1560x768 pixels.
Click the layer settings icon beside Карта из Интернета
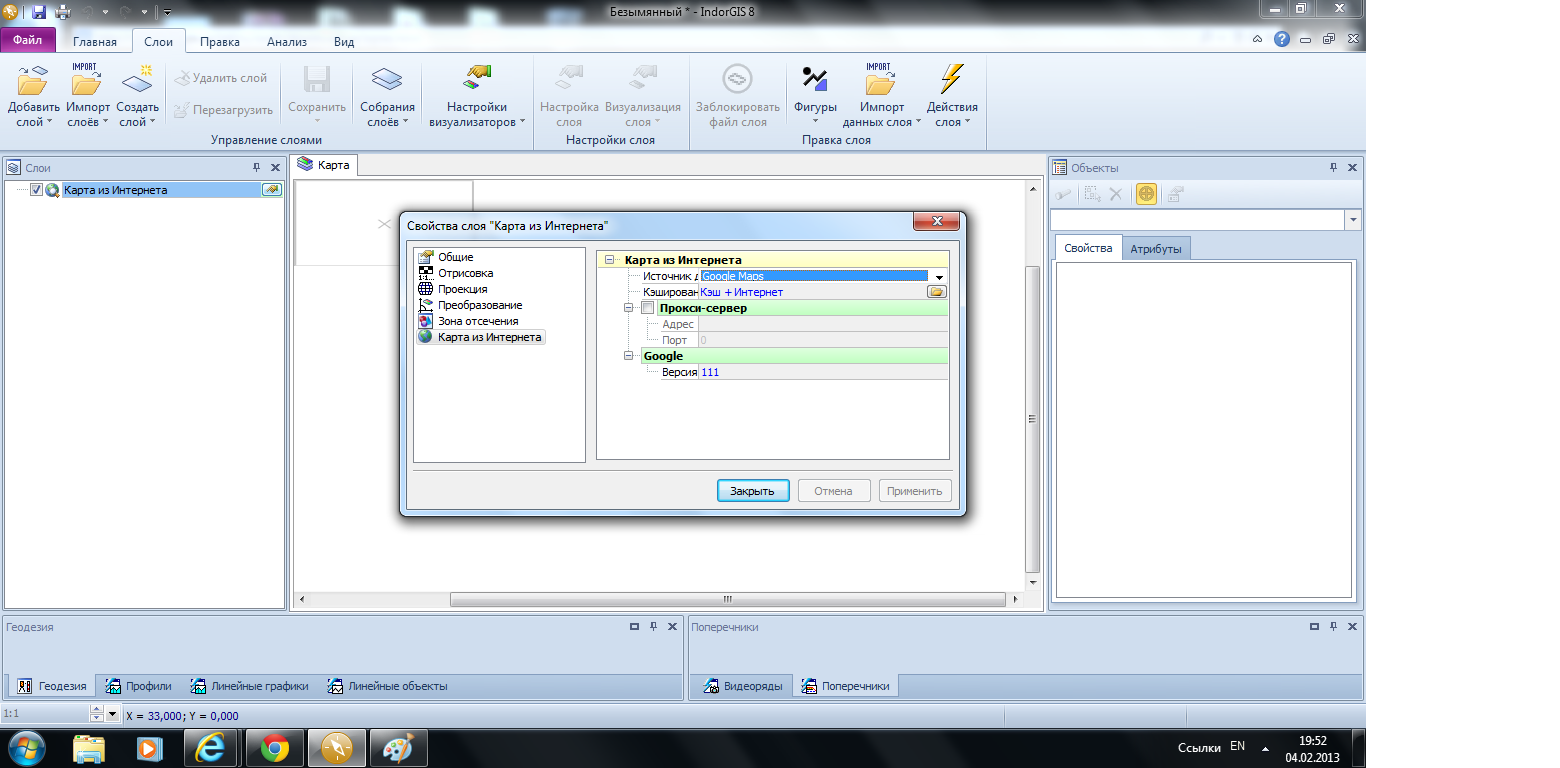point(272,190)
